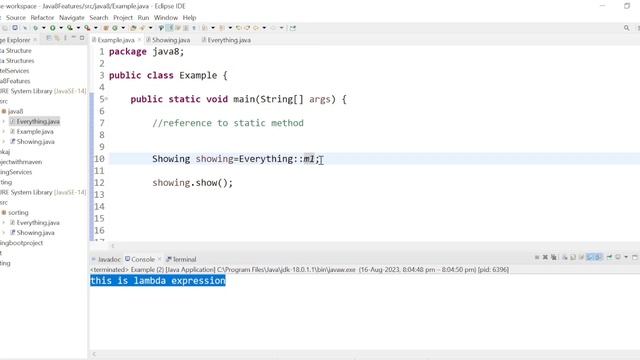Open the Window menu
This screenshot has height=360, width=640.
pos(166,18)
